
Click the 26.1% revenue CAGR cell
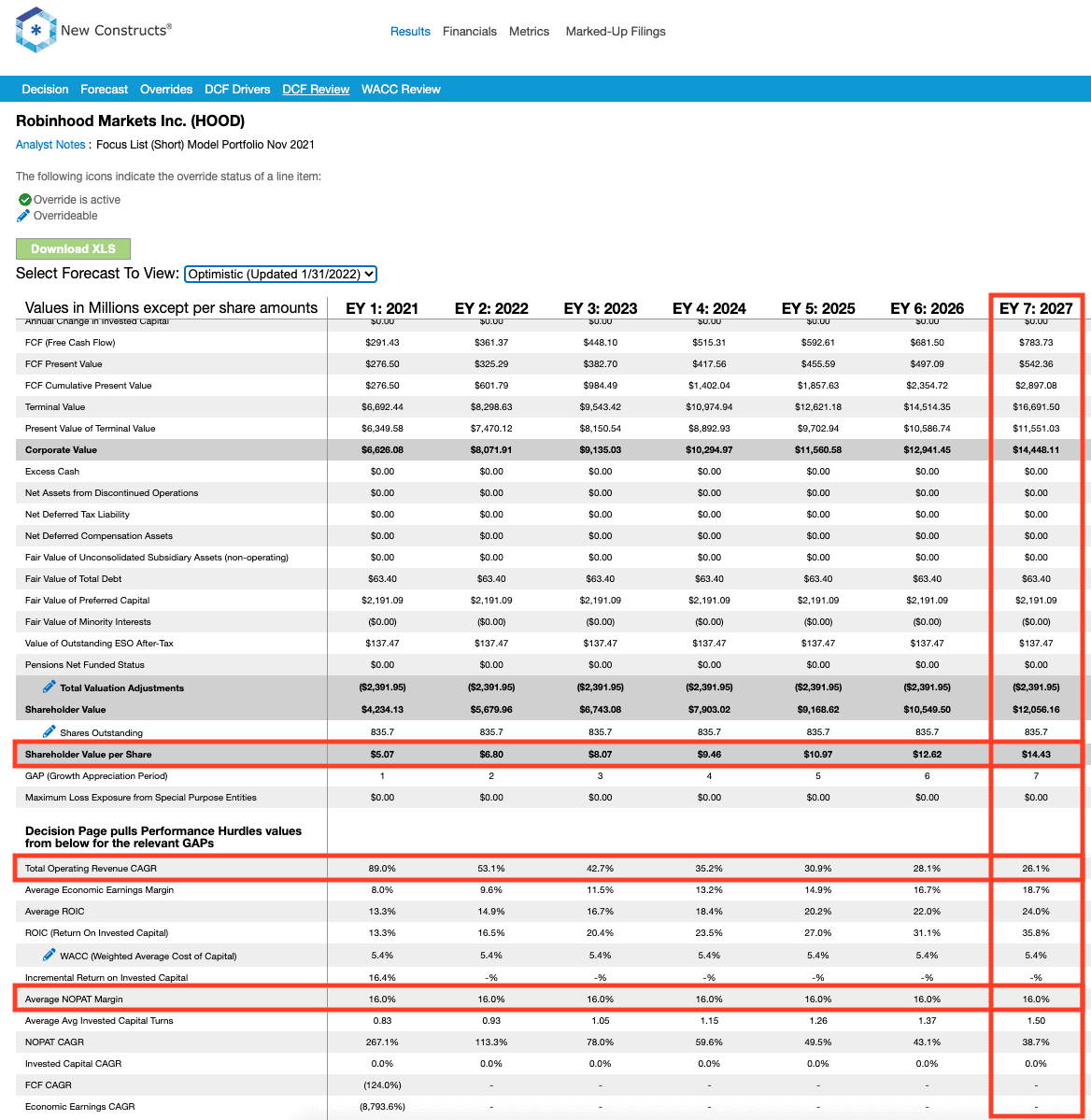point(1036,869)
